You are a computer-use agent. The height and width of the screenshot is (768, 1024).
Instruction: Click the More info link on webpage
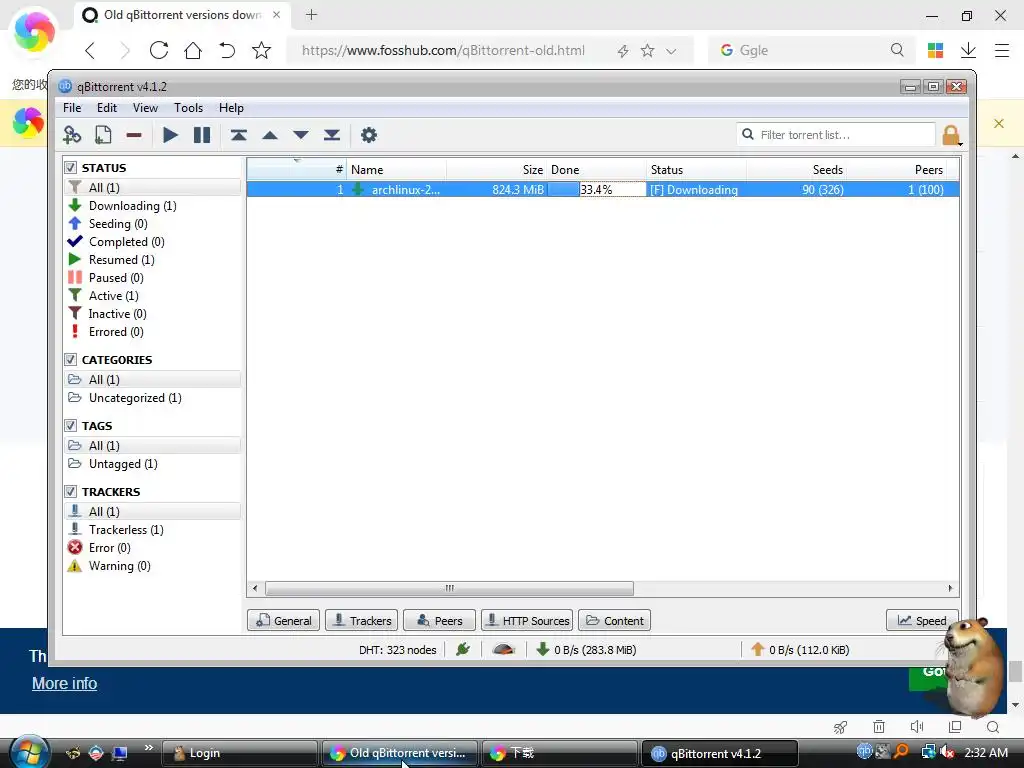click(65, 683)
